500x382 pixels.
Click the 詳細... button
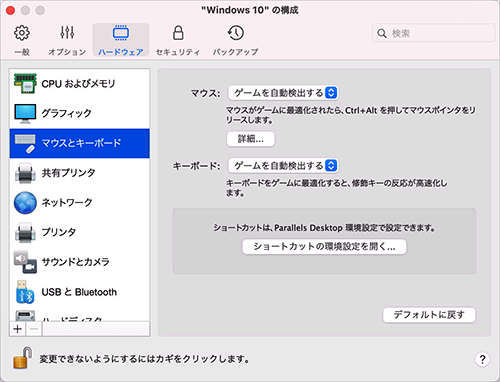[251, 139]
